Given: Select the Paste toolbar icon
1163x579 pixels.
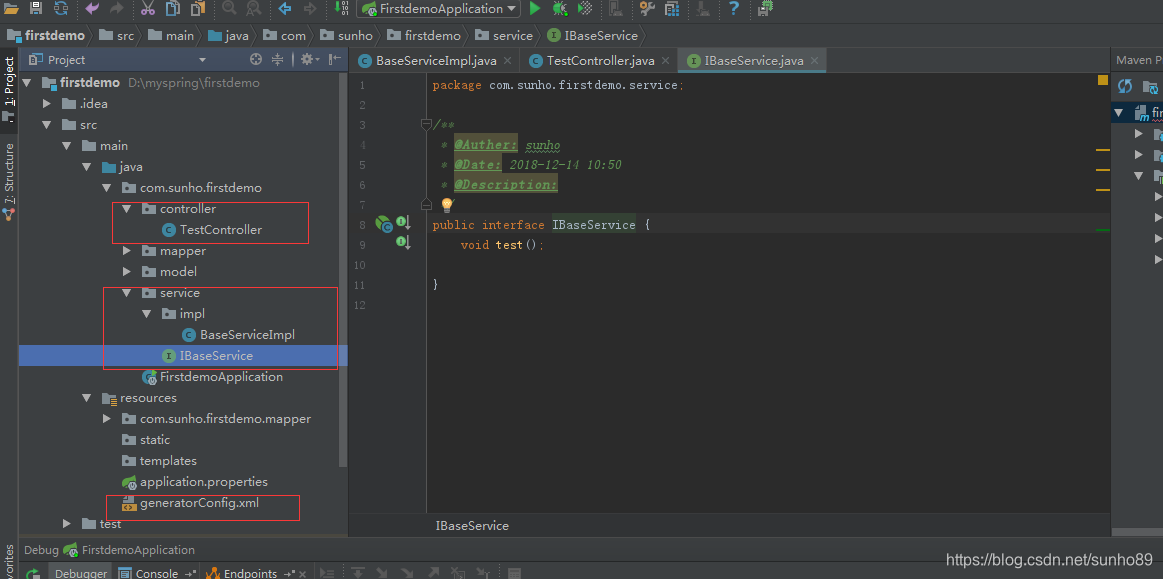Looking at the screenshot, I should [196, 9].
